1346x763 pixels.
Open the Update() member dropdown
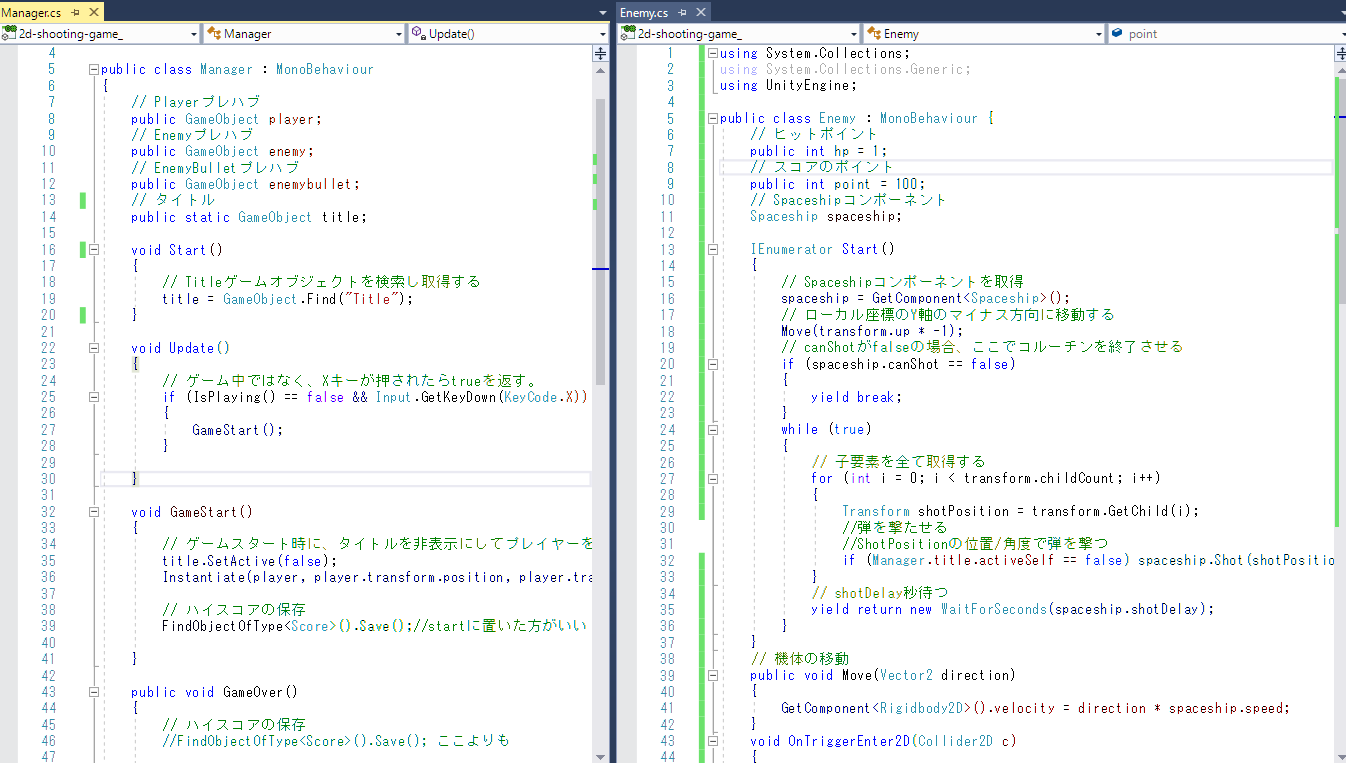tap(508, 33)
